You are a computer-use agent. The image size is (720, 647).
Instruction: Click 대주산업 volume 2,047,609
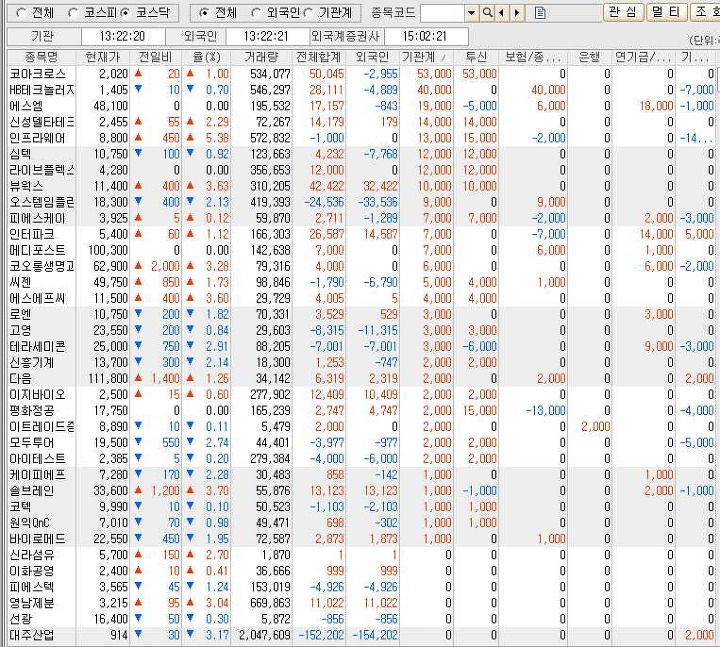[265, 635]
